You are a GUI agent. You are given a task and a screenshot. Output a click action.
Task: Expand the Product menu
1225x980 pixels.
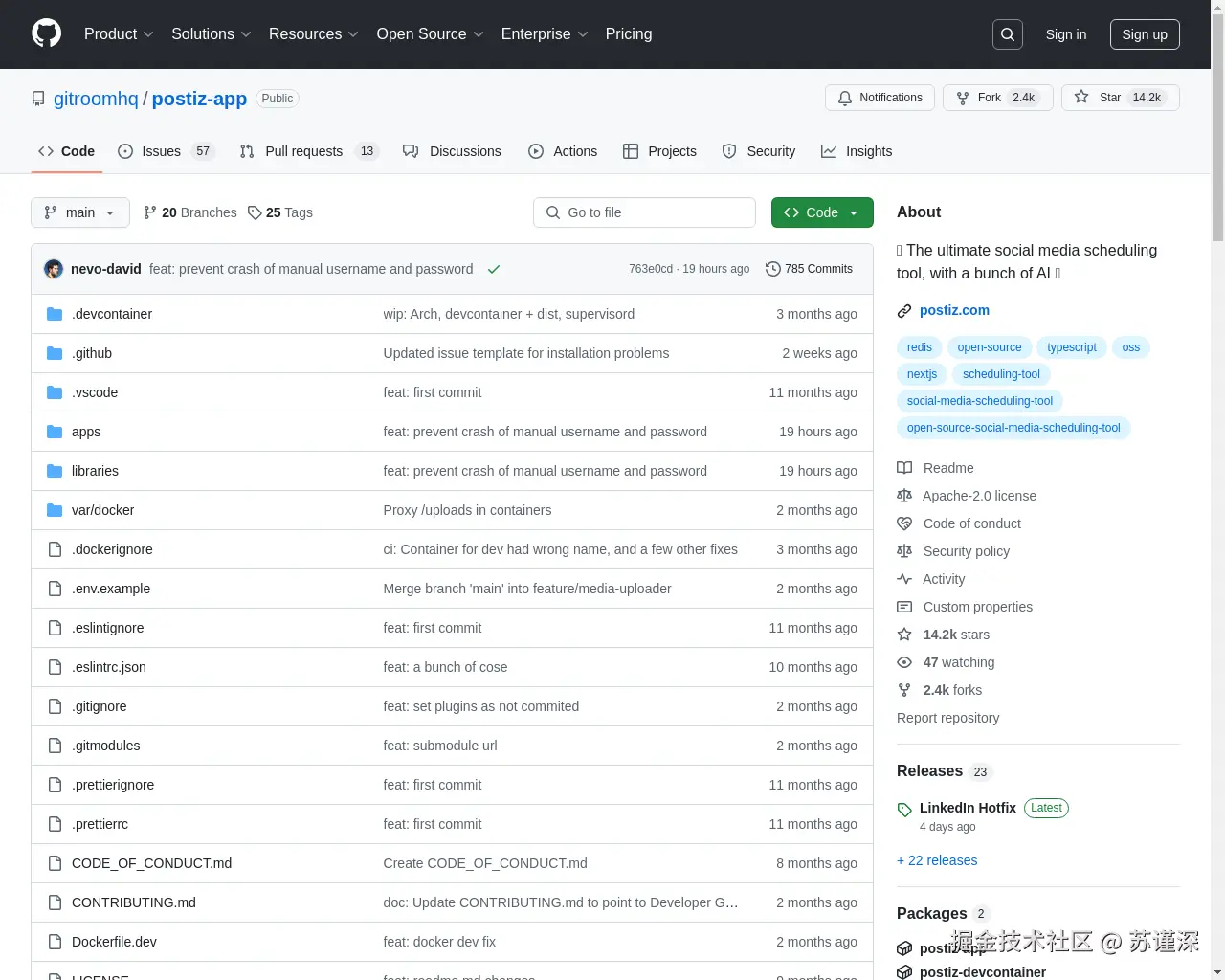tap(118, 34)
